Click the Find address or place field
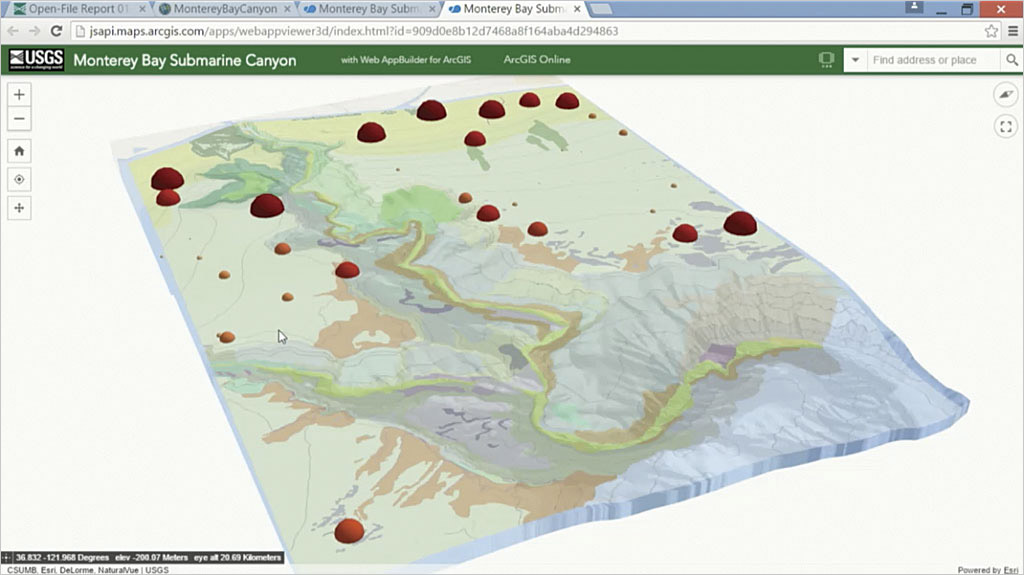 (x=933, y=60)
